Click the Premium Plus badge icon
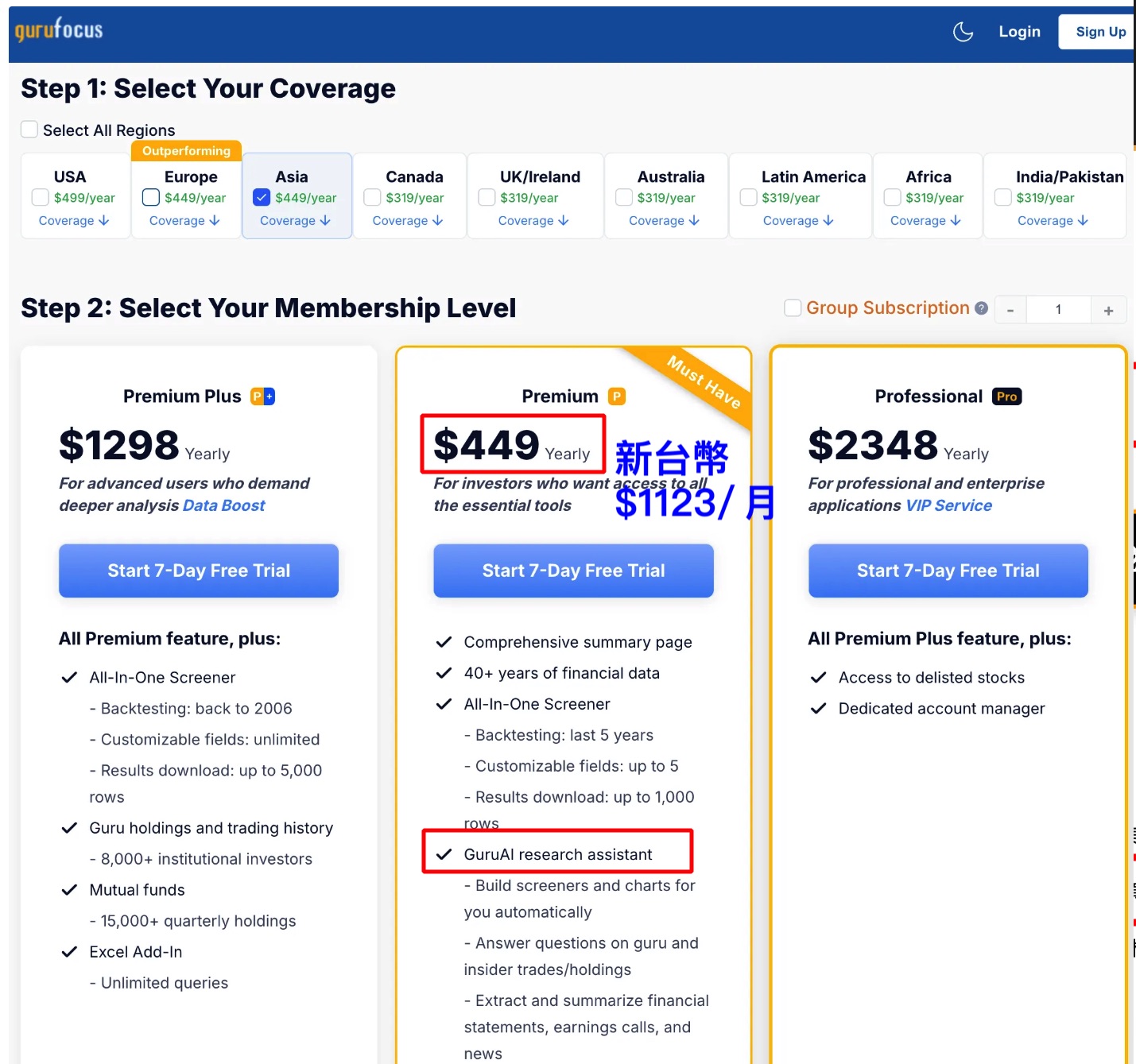This screenshot has width=1136, height=1064. pyautogui.click(x=263, y=397)
